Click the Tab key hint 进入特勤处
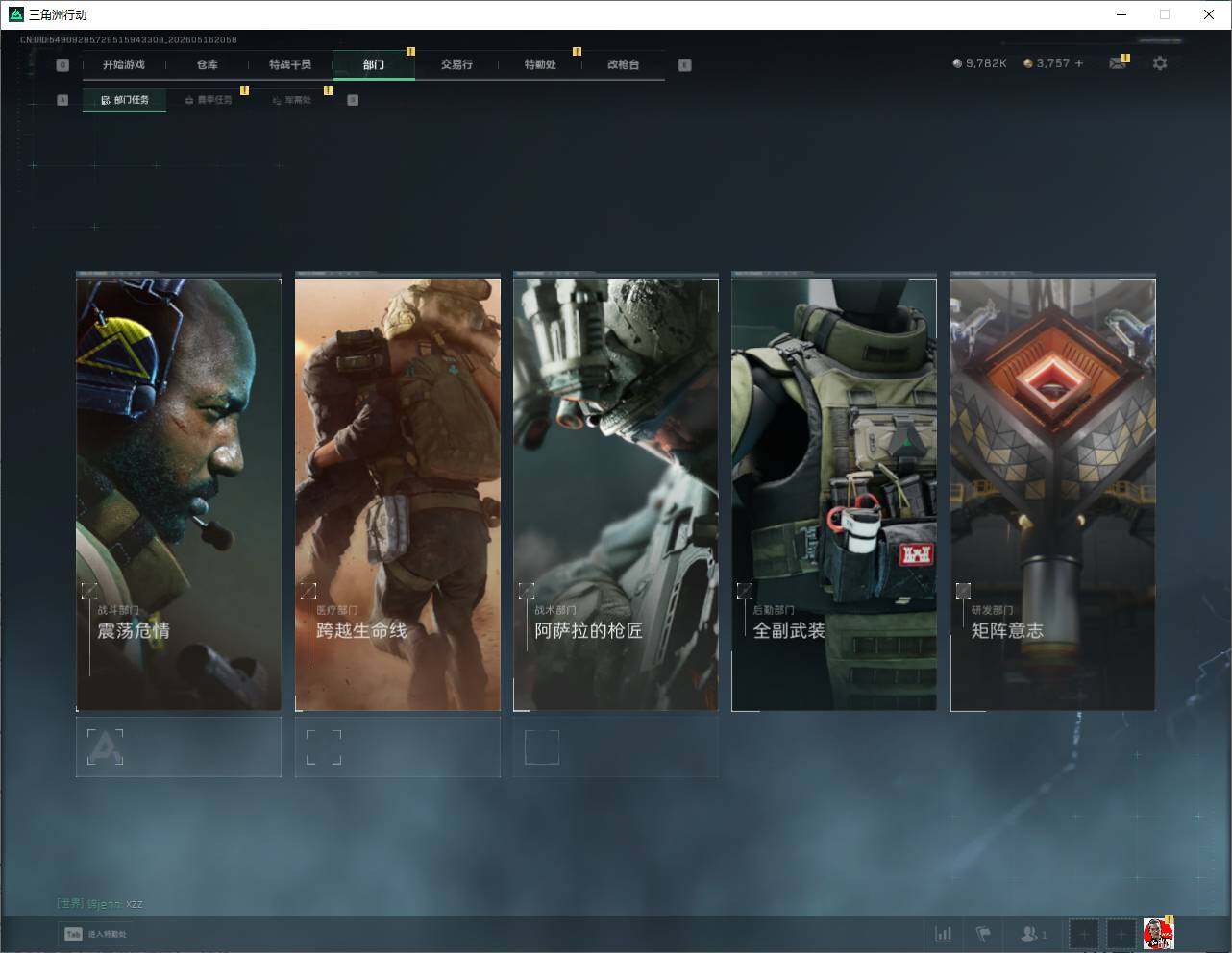This screenshot has width=1232, height=953. coord(95,934)
